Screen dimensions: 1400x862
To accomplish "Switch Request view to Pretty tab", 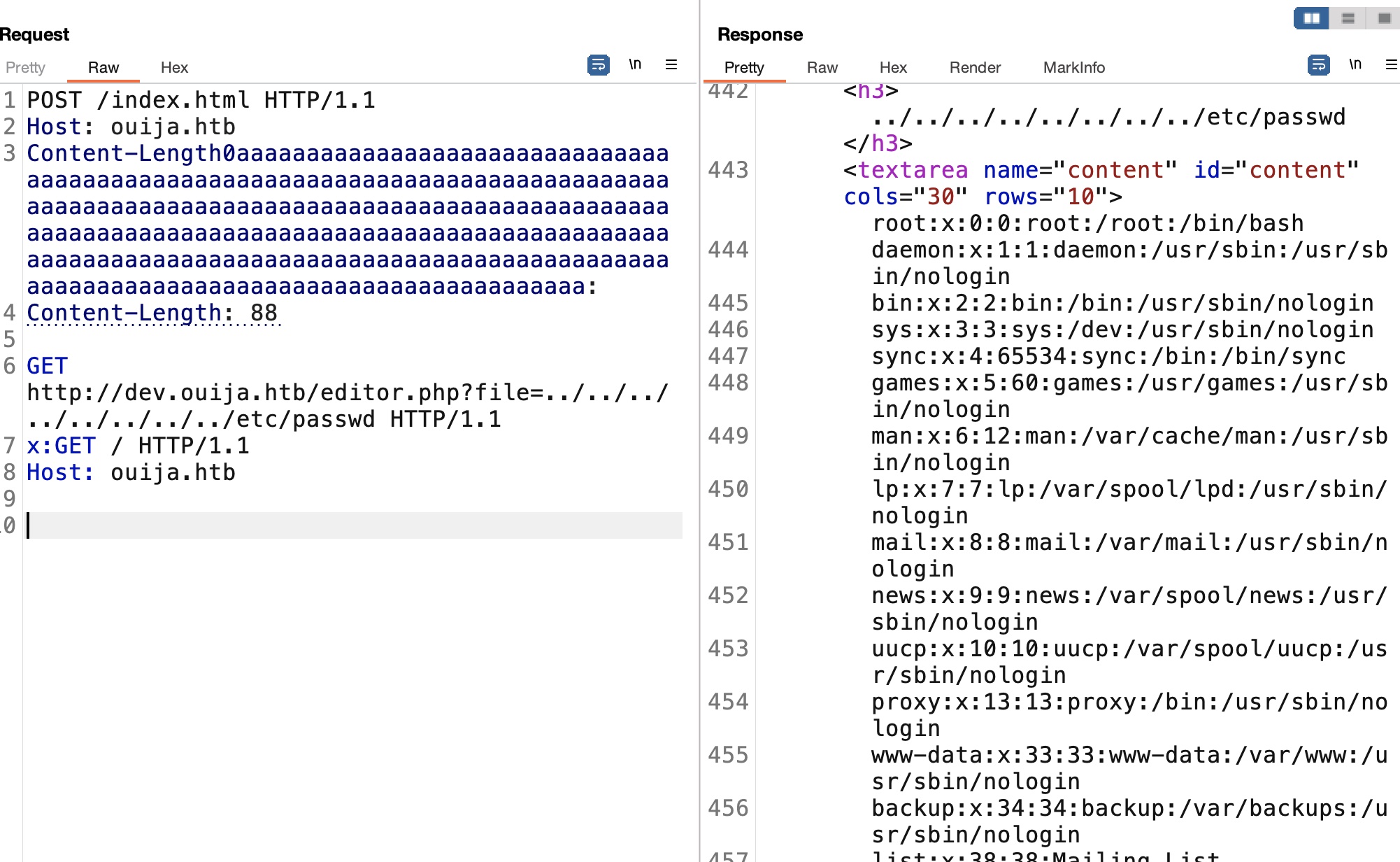I will tap(25, 68).
